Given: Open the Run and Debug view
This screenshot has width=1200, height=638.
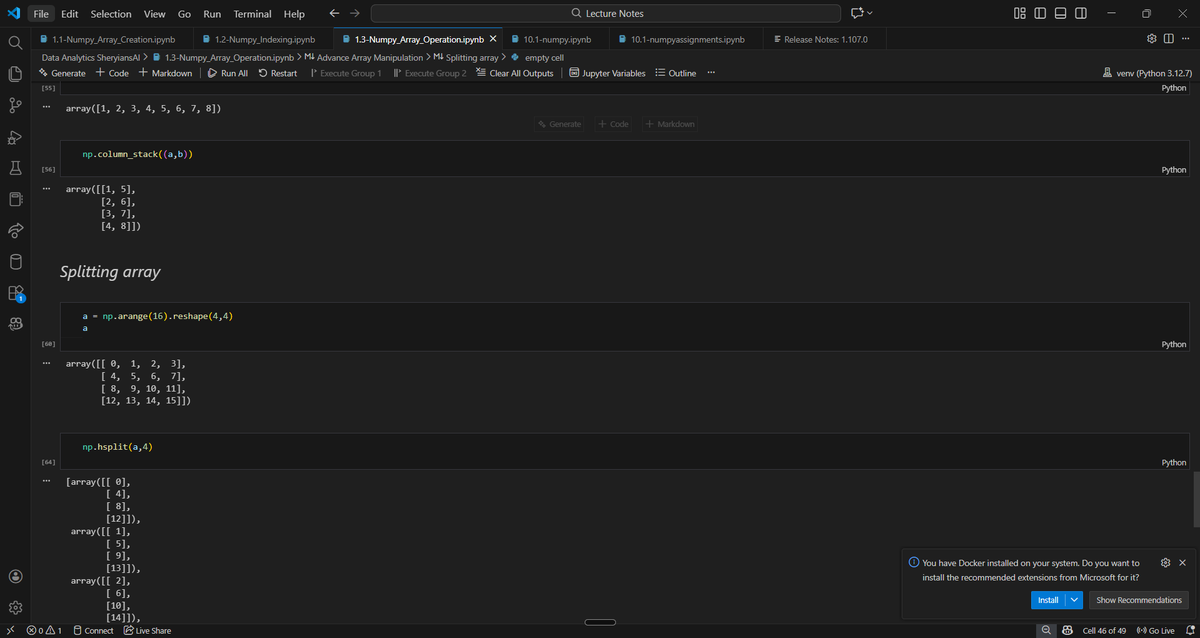Looking at the screenshot, I should 15,137.
